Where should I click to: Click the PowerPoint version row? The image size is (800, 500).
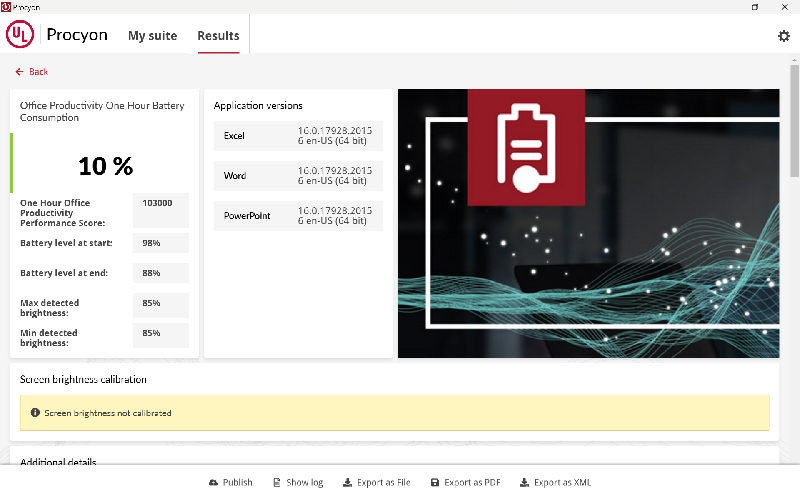click(298, 216)
